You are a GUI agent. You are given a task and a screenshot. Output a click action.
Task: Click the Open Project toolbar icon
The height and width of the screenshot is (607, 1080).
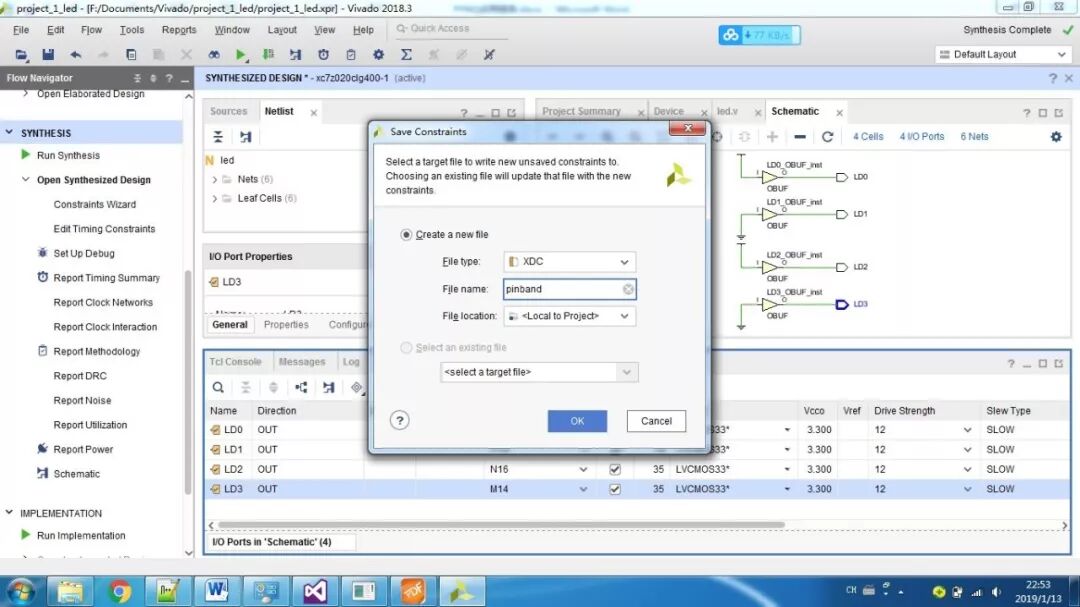(21, 54)
